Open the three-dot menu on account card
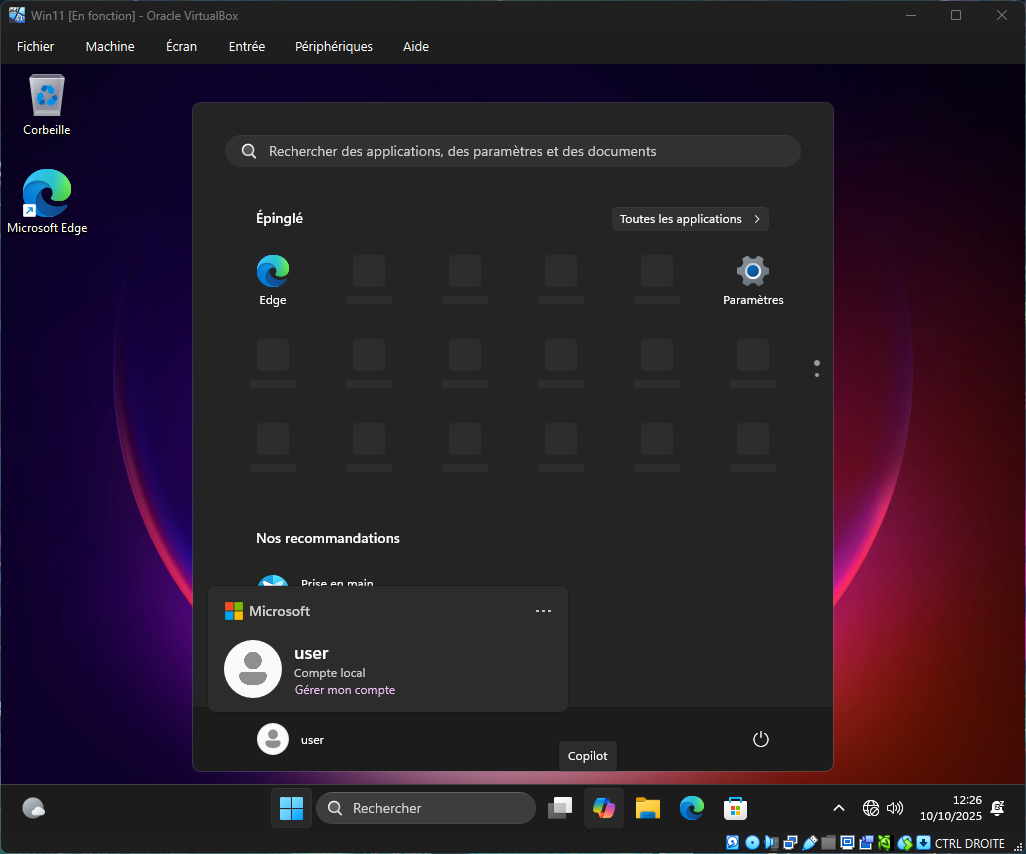The width and height of the screenshot is (1026, 854). tap(543, 611)
